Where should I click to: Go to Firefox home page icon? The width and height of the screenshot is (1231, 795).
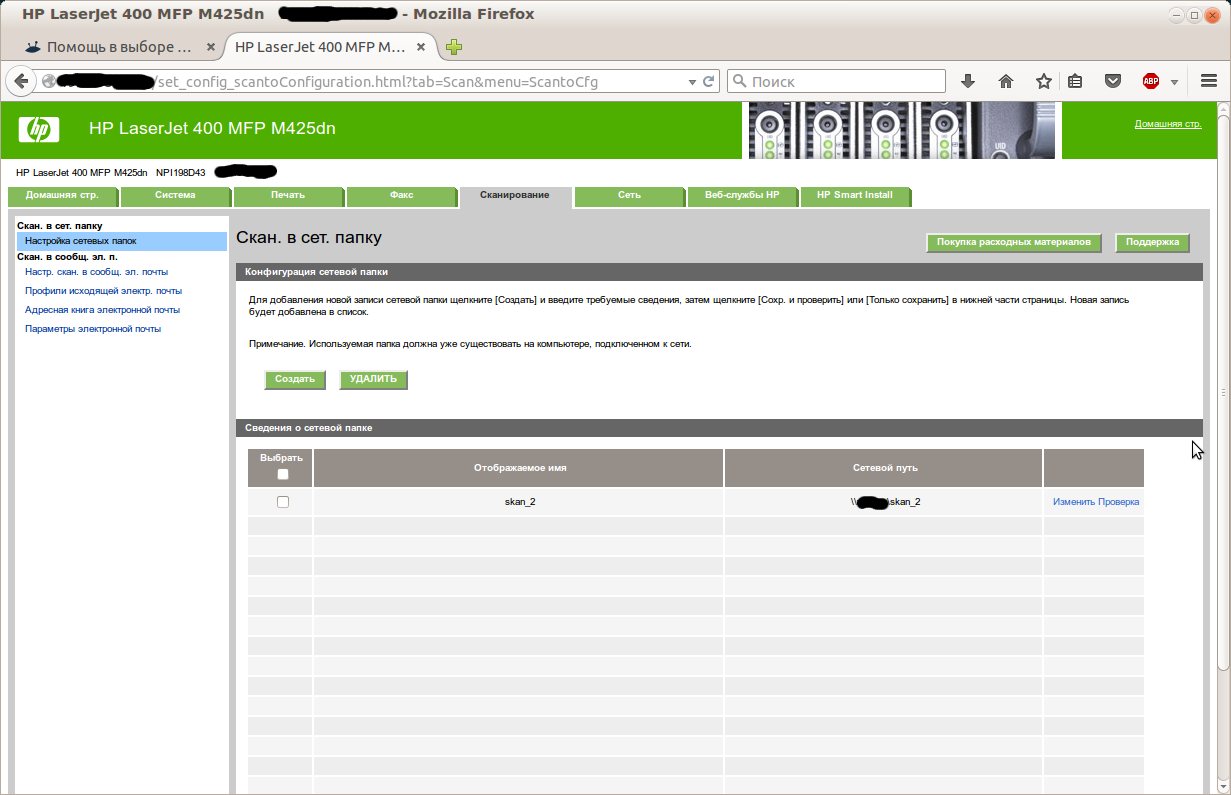click(1006, 81)
